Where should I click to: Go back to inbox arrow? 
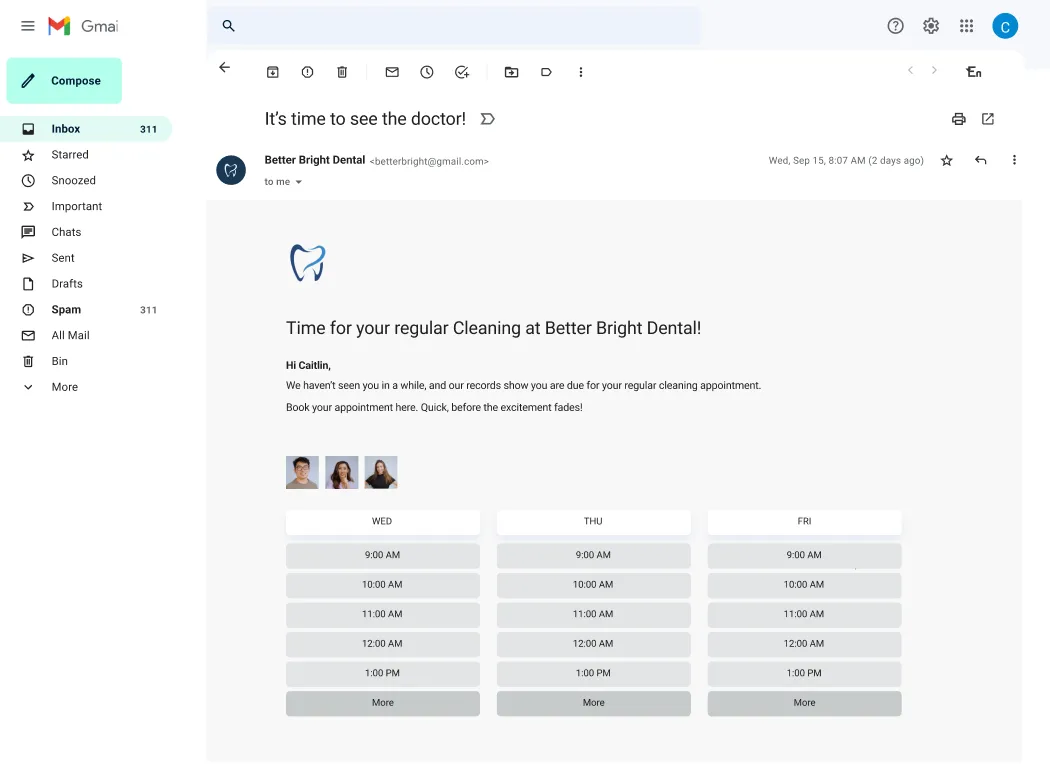pyautogui.click(x=224, y=67)
